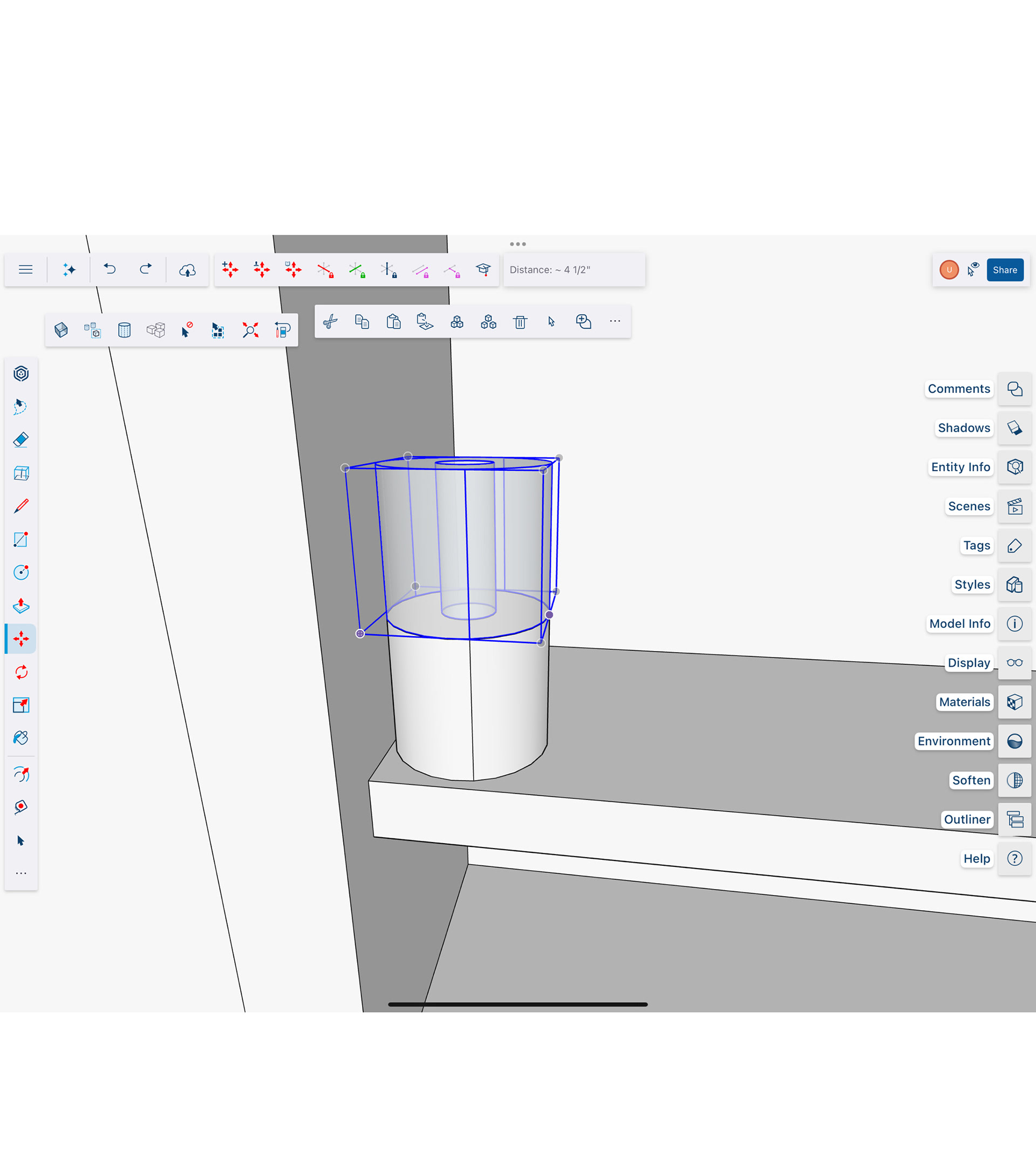Select the Pencil line tool
1036x1173 pixels.
pyautogui.click(x=21, y=506)
